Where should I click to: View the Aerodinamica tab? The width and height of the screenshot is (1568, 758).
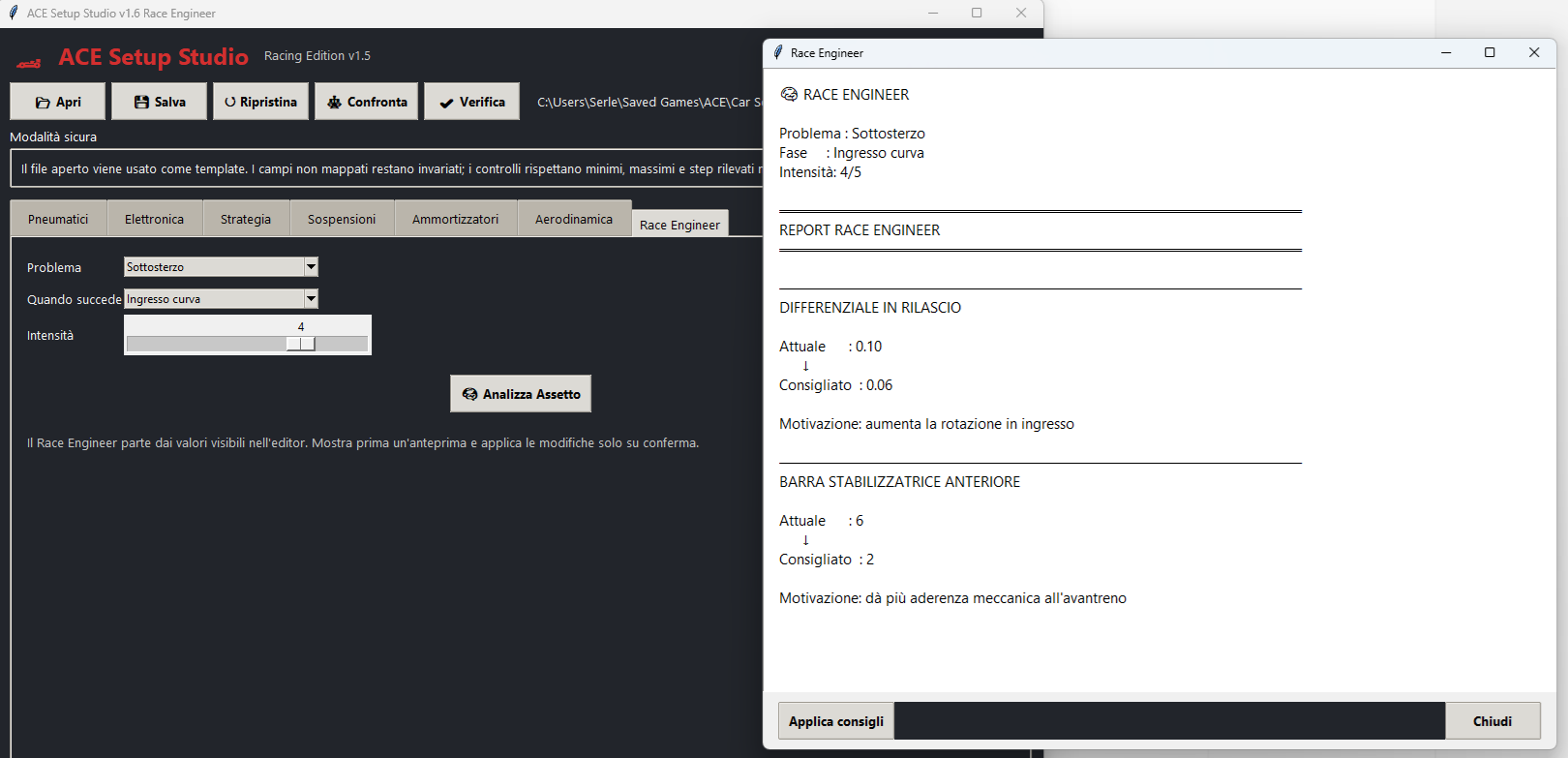(x=574, y=219)
